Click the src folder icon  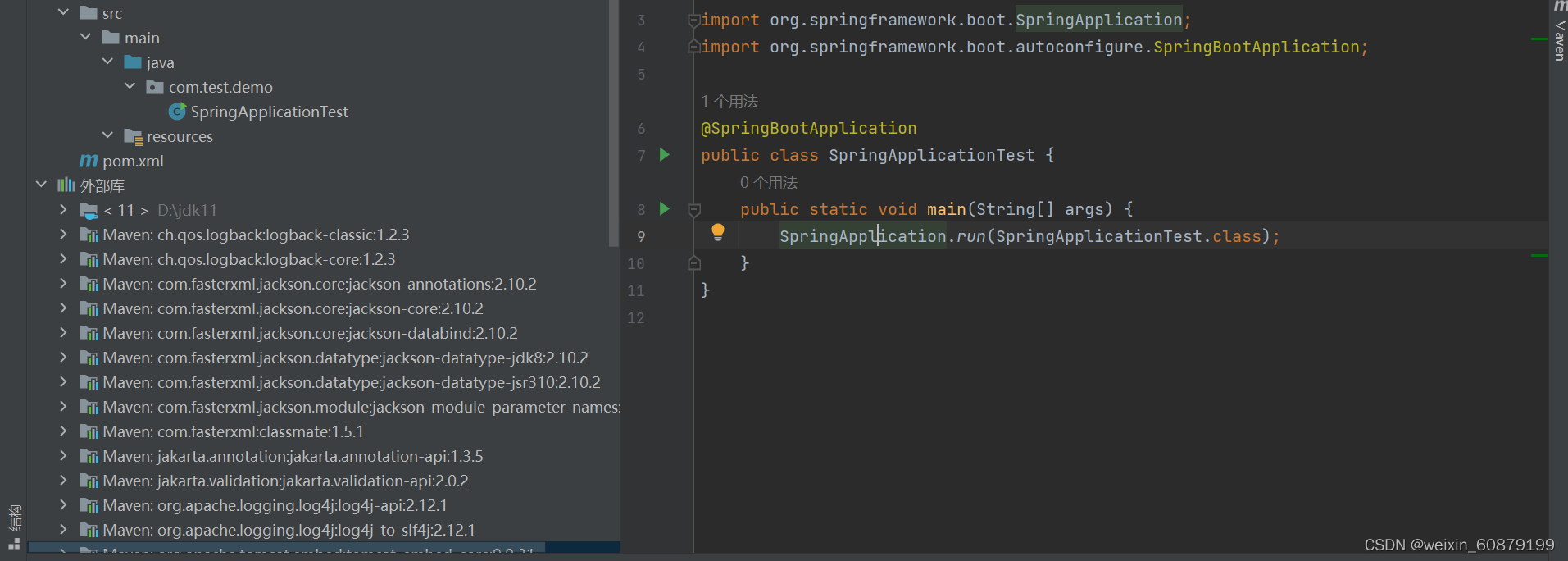pos(89,13)
